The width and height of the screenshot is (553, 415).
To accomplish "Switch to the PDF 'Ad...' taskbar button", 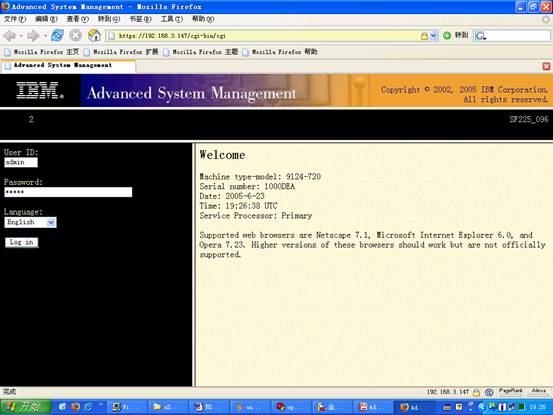I will (374, 407).
